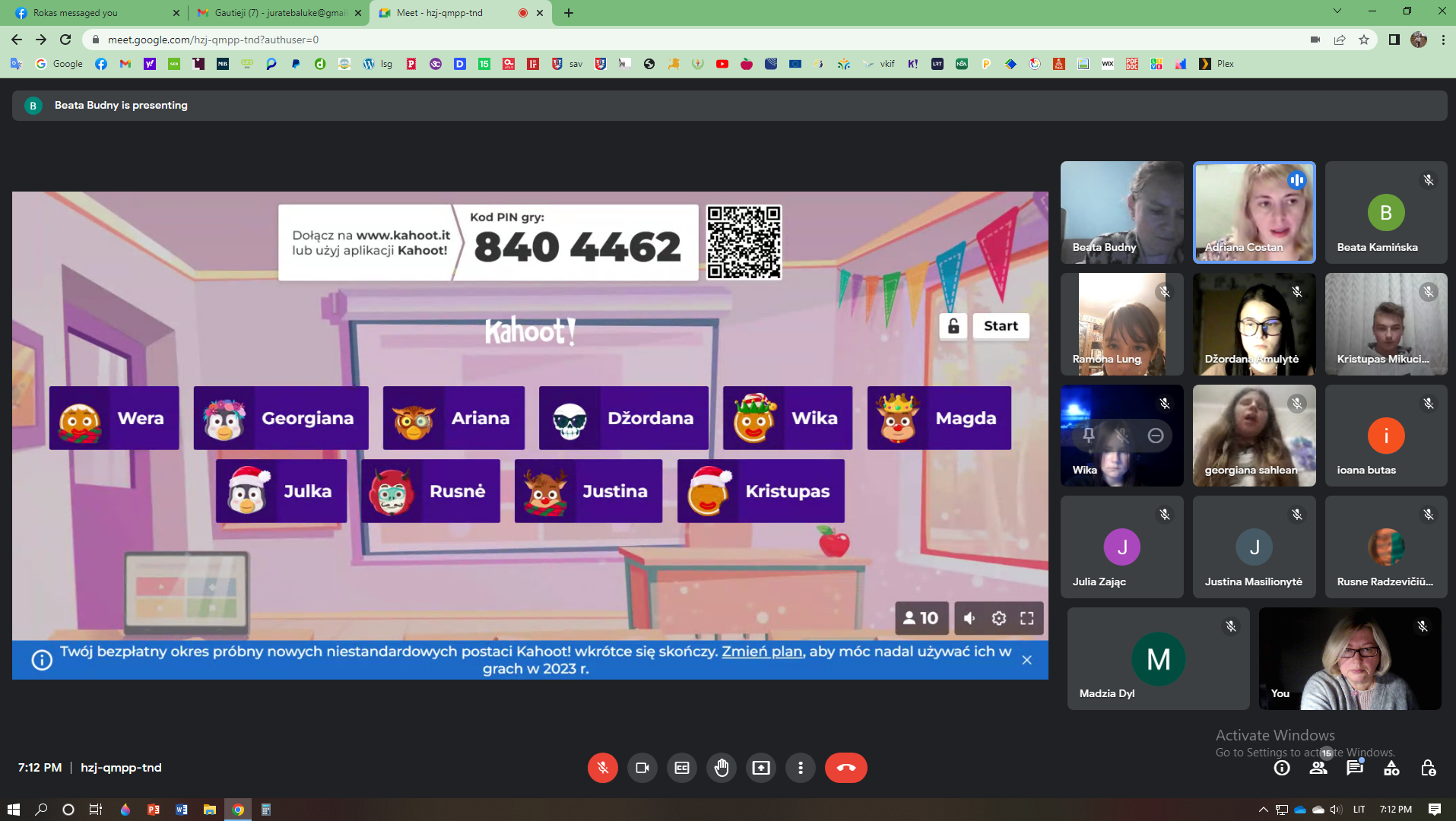Open Chrome profile avatar

pyautogui.click(x=1419, y=40)
